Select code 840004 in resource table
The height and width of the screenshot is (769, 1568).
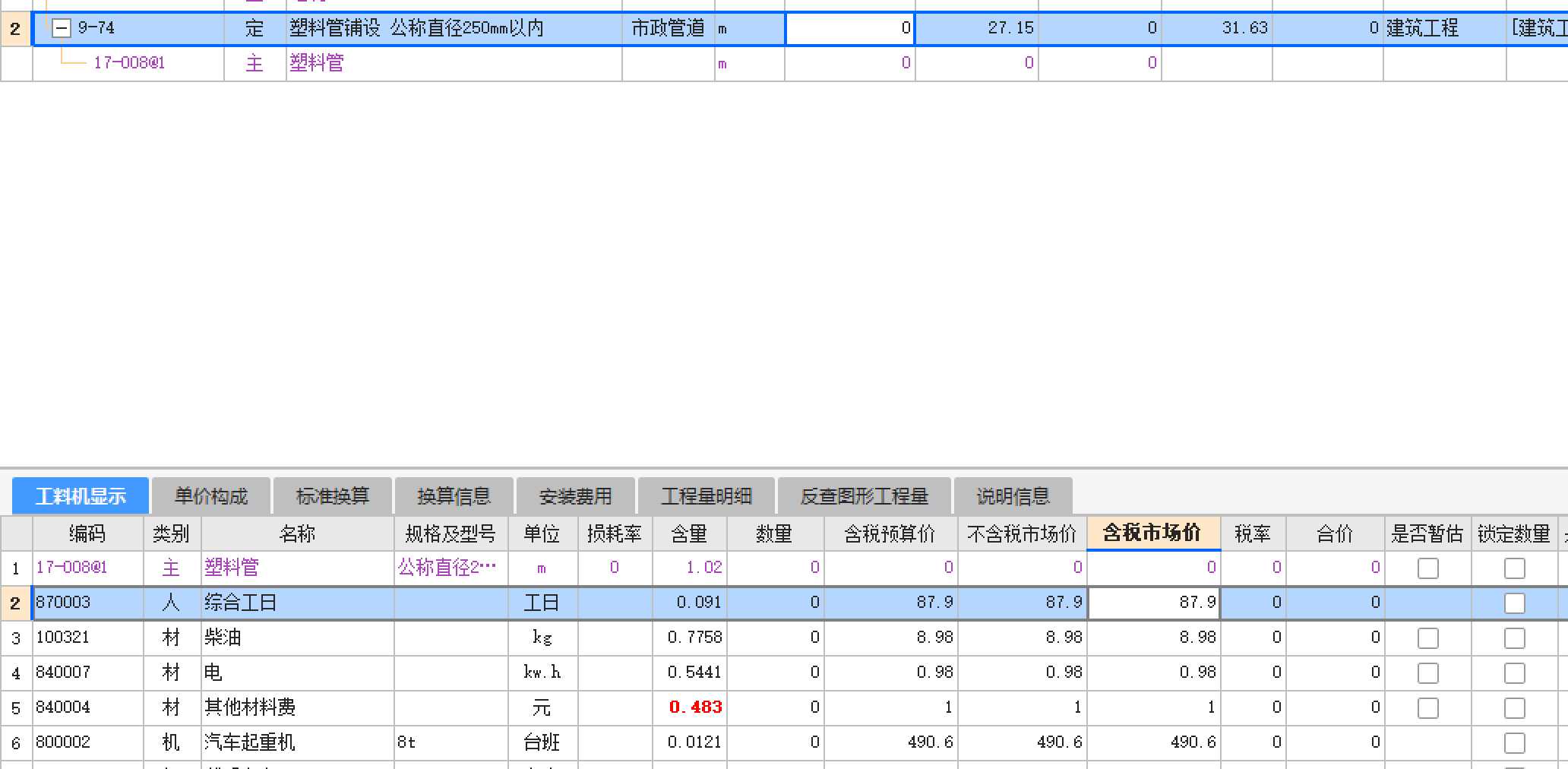(88, 708)
